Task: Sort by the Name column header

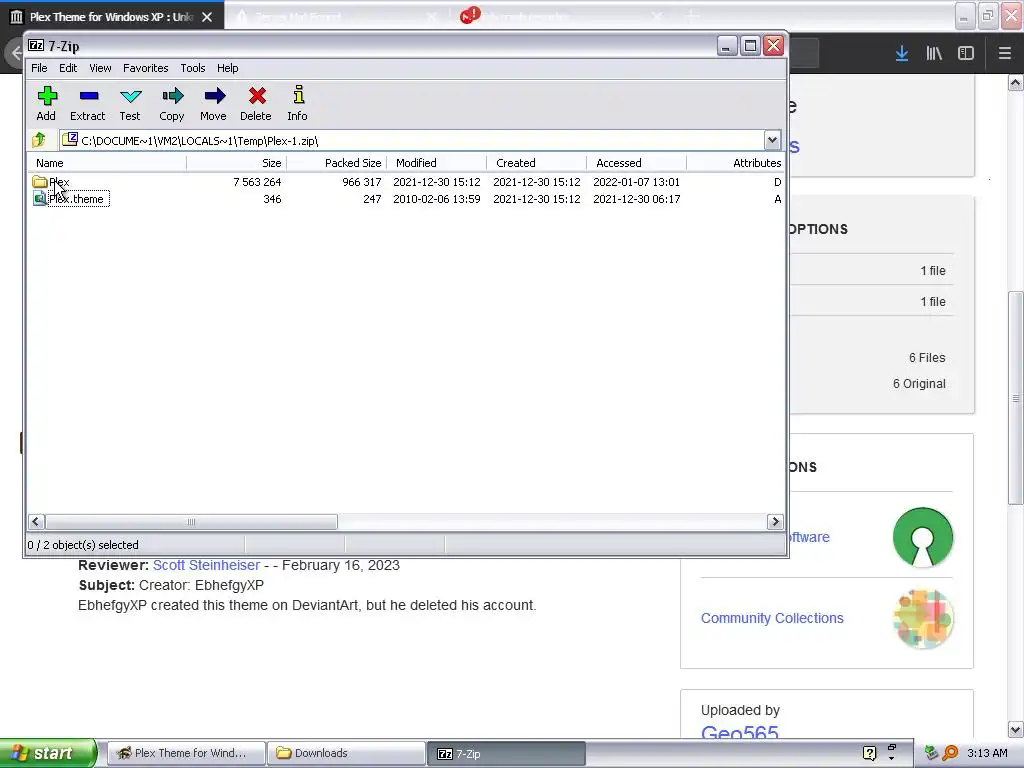Action: pyautogui.click(x=108, y=163)
